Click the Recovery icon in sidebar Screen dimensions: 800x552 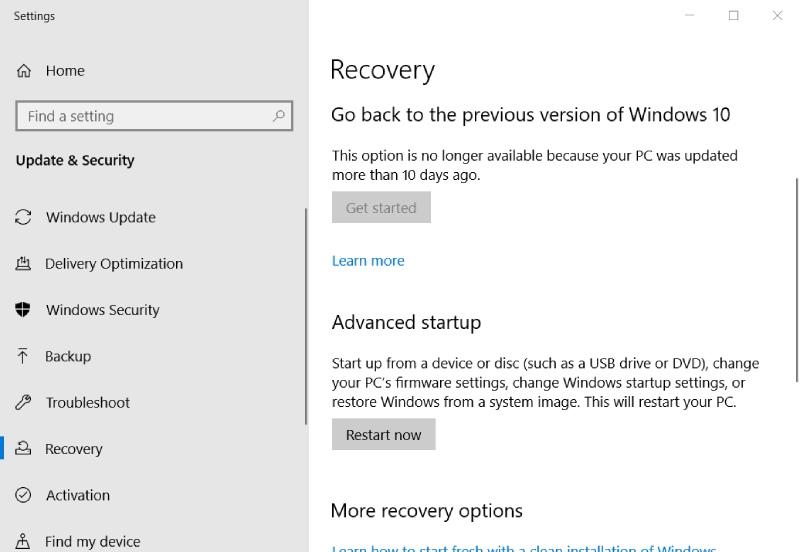(23, 448)
